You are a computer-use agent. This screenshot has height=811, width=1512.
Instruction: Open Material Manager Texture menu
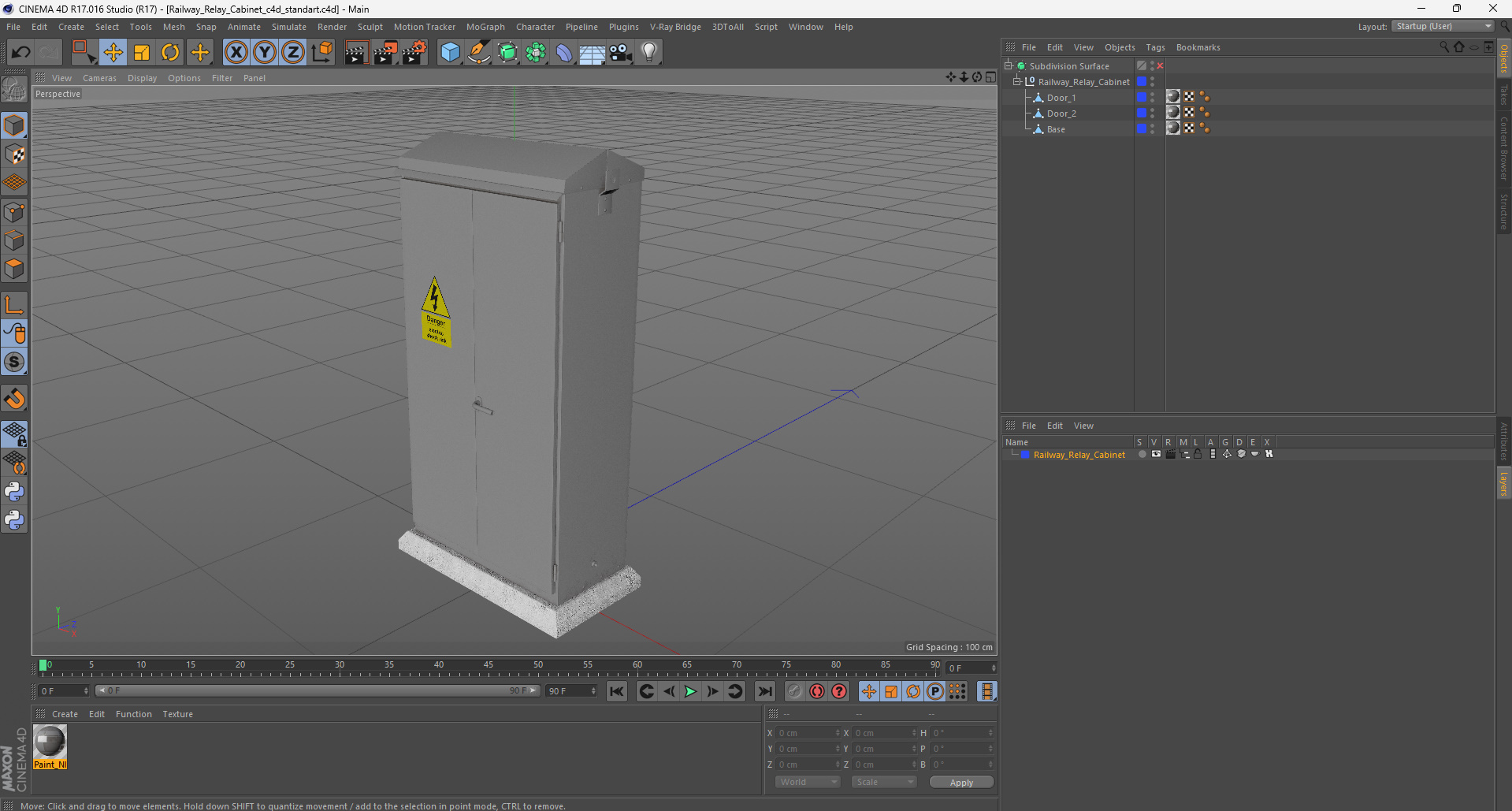[x=177, y=714]
